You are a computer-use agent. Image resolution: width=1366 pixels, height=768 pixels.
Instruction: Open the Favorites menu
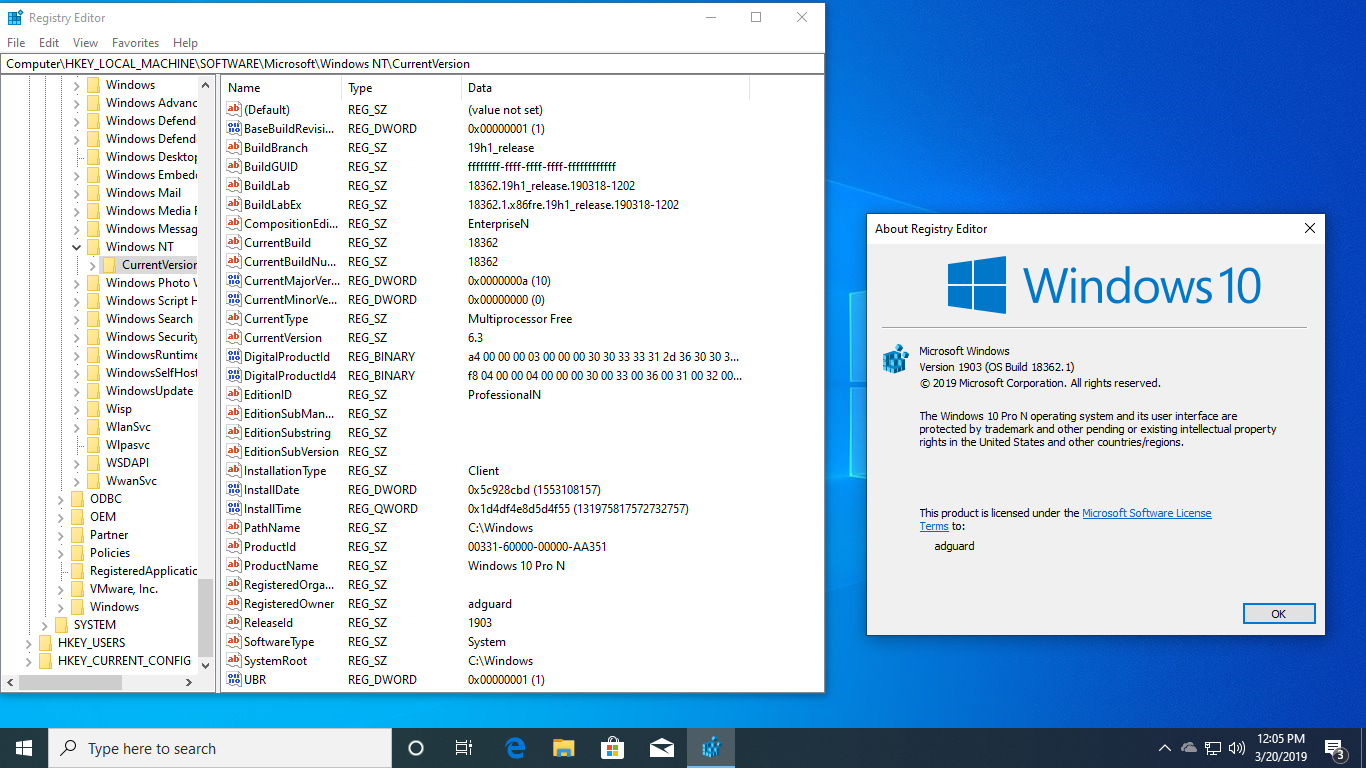[135, 43]
